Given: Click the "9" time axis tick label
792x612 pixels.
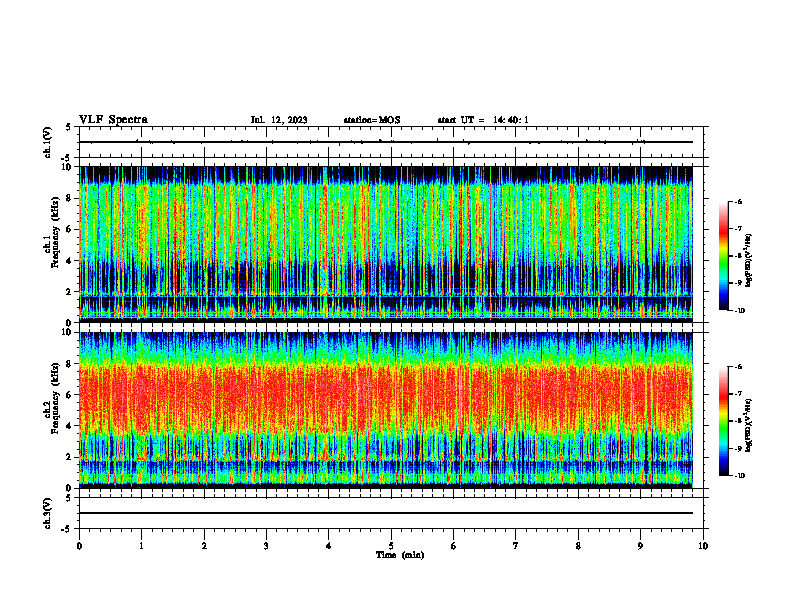Looking at the screenshot, I should click(x=640, y=546).
